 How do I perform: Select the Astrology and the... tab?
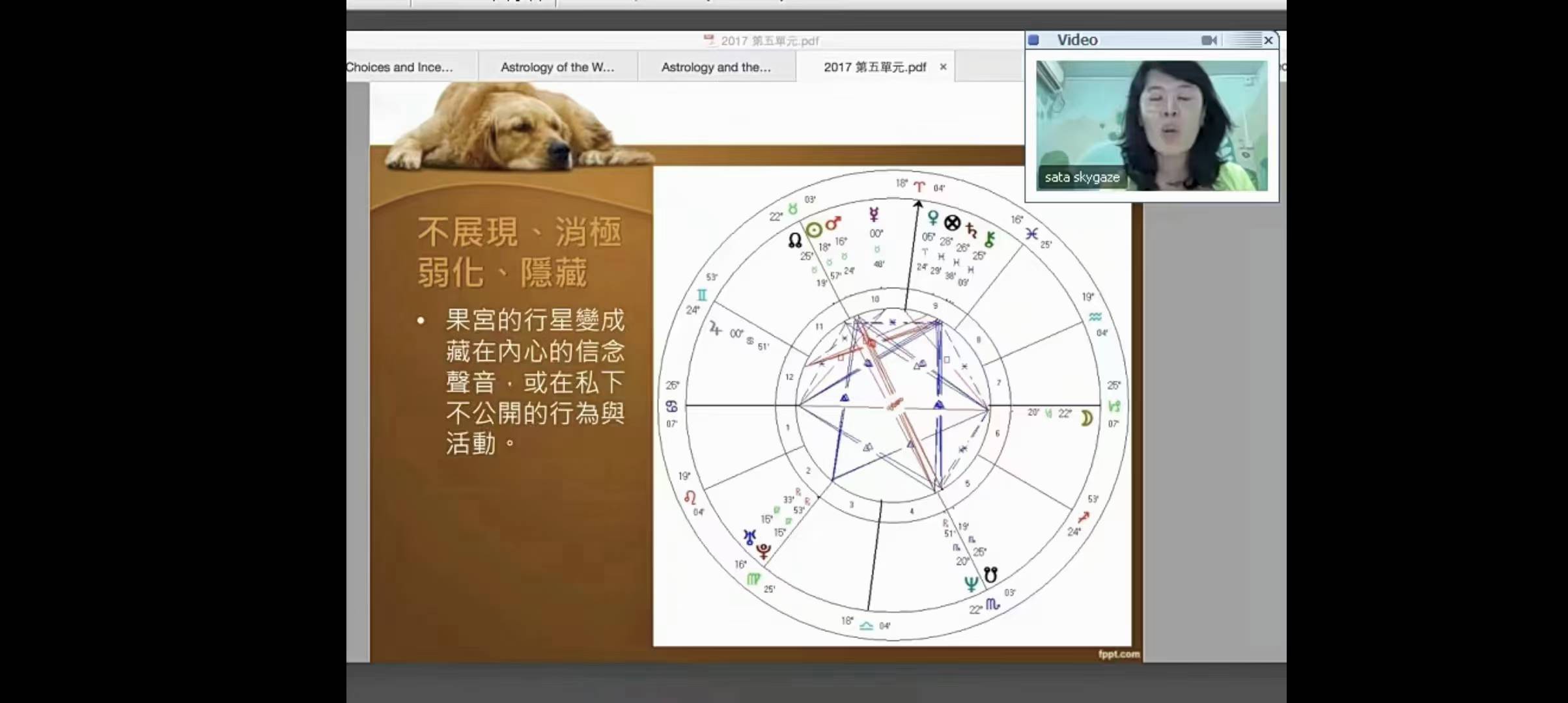(x=716, y=67)
